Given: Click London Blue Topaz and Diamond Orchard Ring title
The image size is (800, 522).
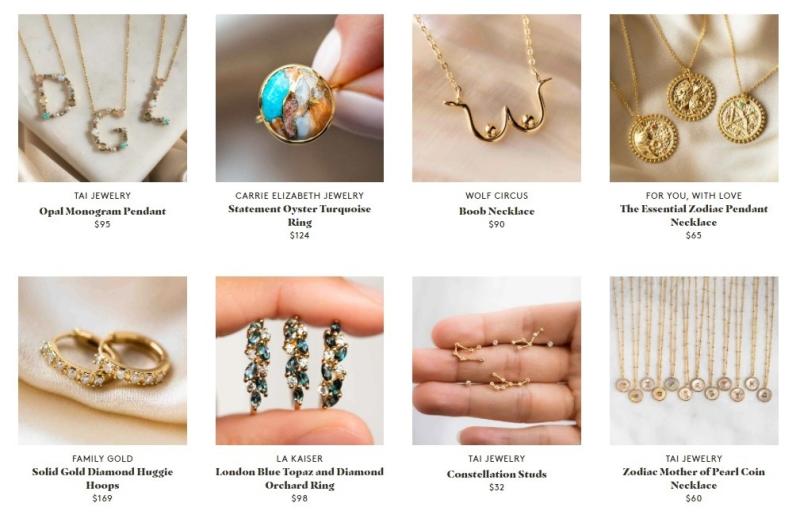Looking at the screenshot, I should [299, 478].
